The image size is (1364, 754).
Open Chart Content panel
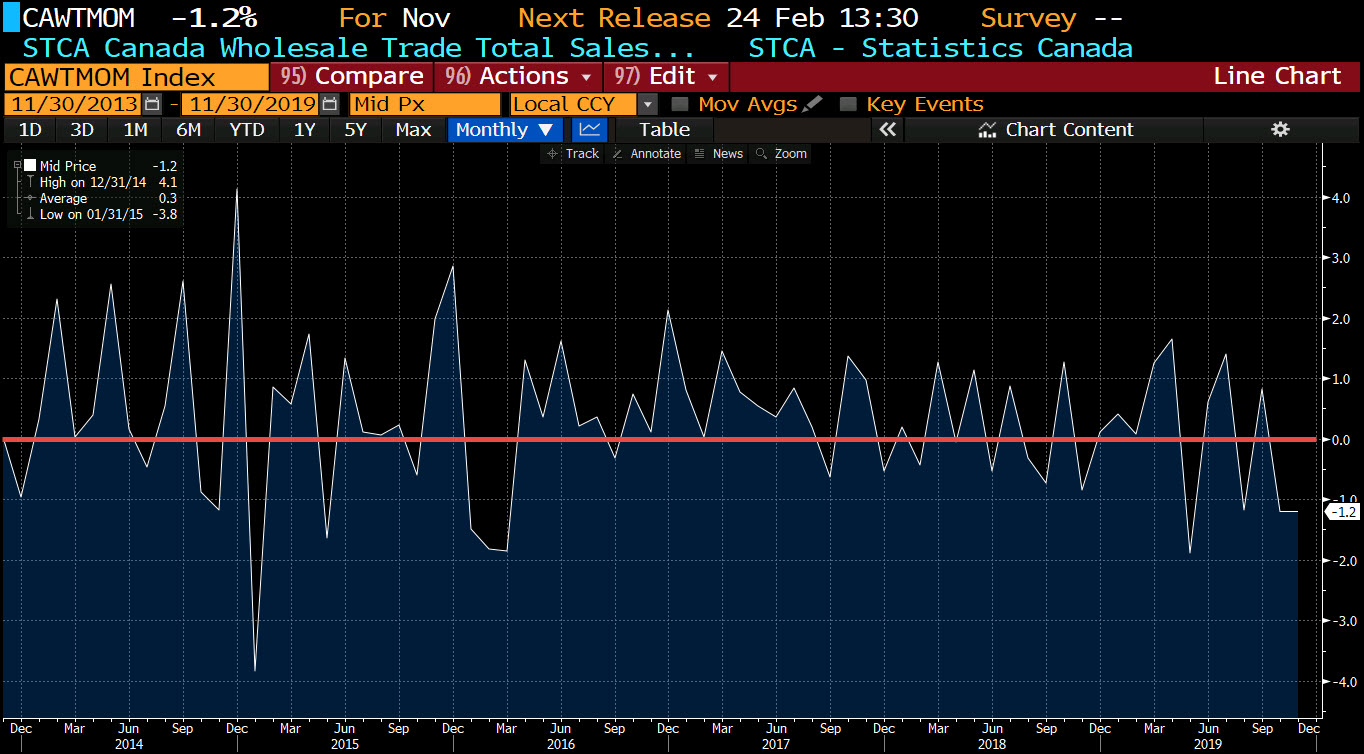(1056, 129)
